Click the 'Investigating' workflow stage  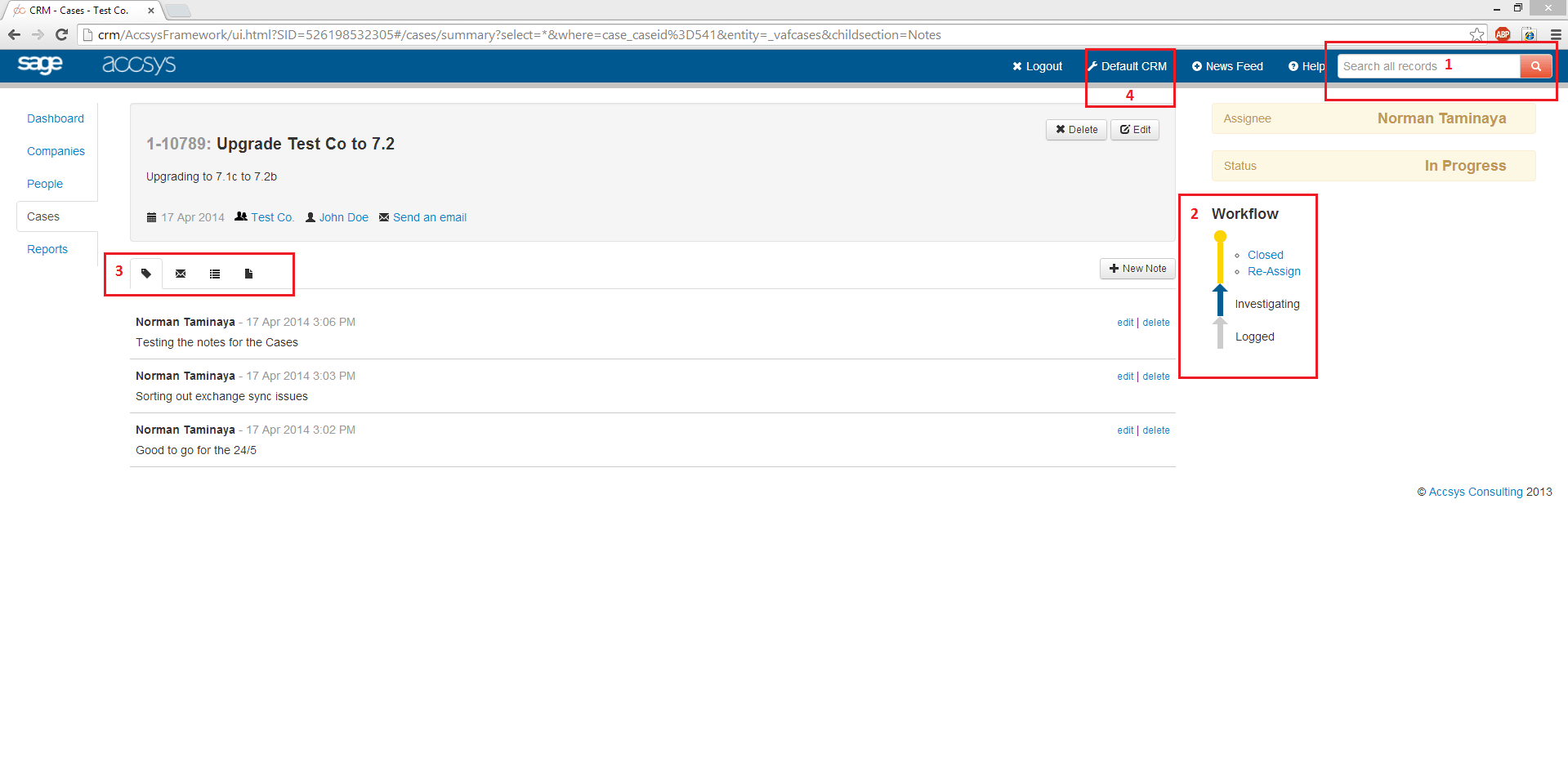tap(1267, 304)
